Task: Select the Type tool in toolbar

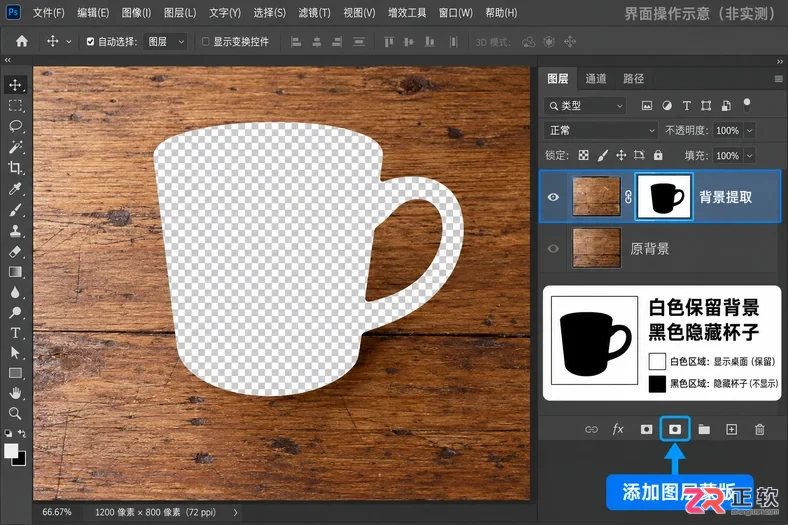Action: click(x=15, y=333)
